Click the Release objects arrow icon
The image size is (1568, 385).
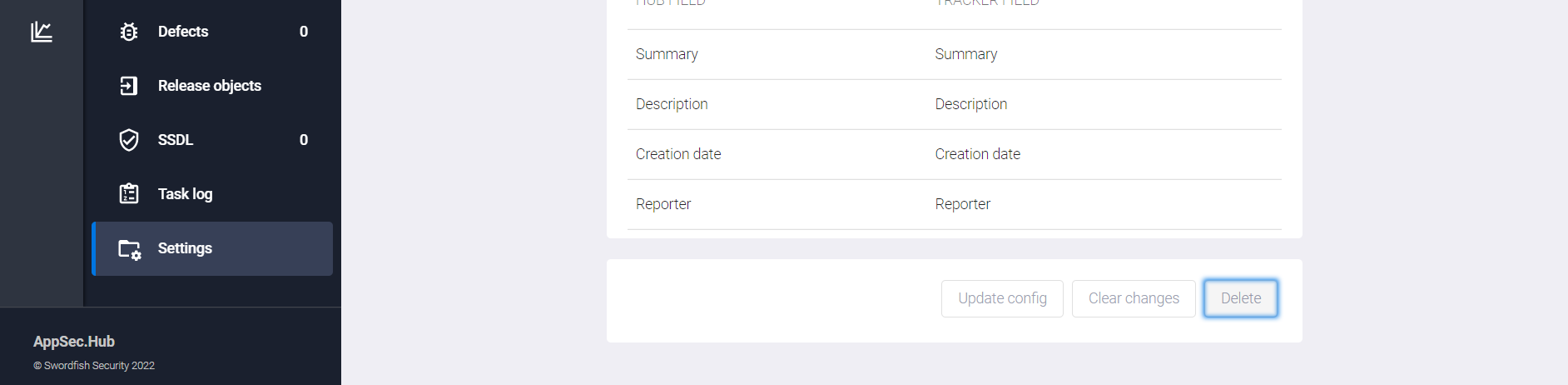click(x=129, y=86)
